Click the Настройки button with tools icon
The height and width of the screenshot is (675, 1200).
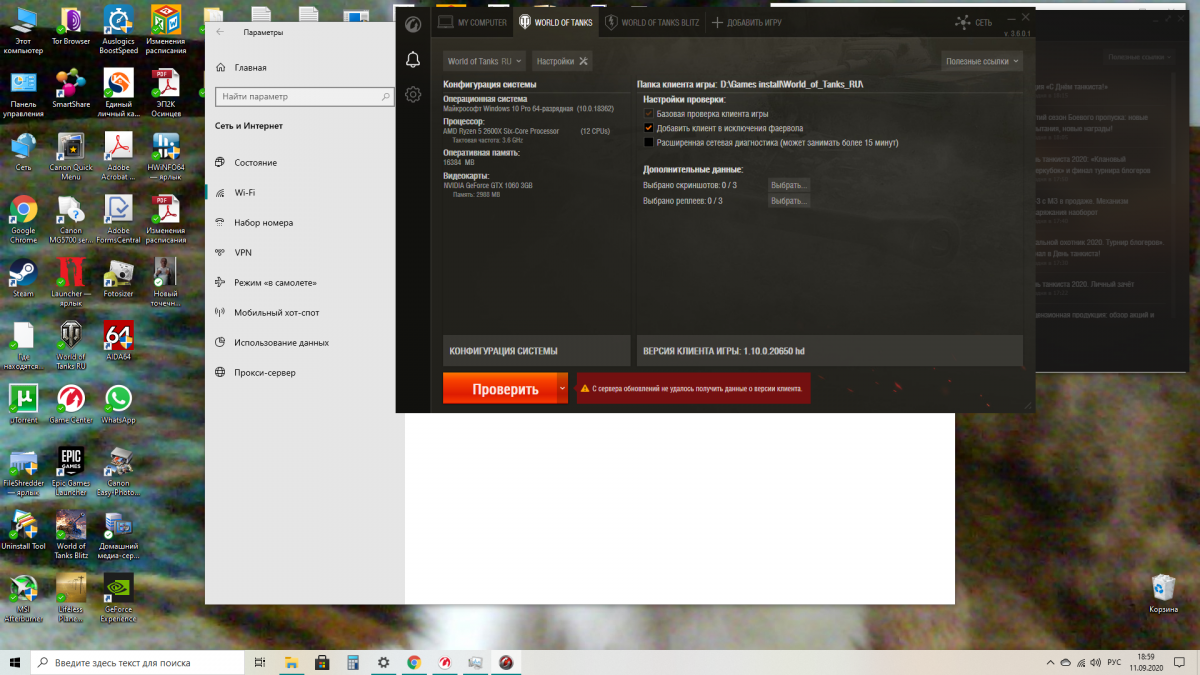[563, 61]
